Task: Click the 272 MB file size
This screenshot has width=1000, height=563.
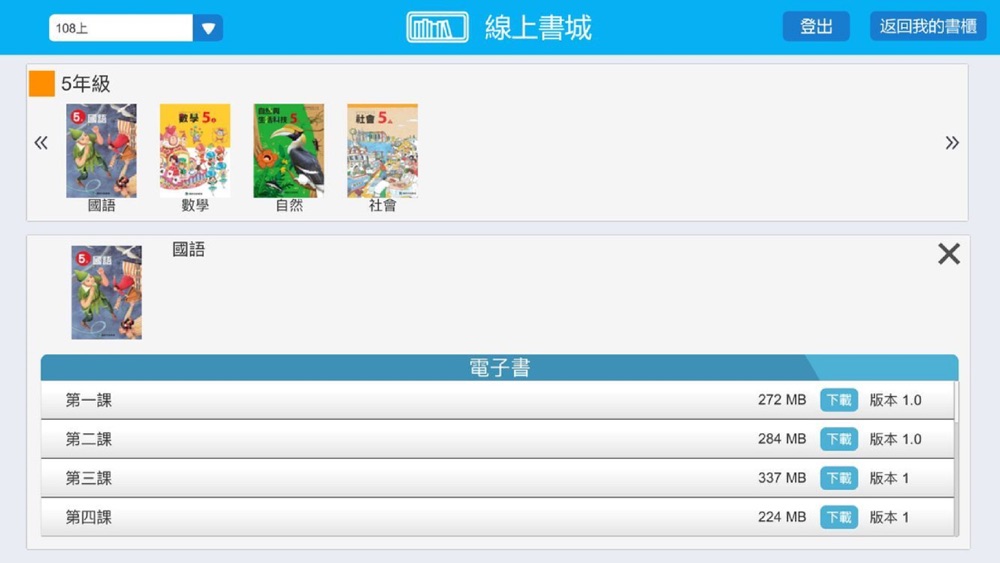Action: click(x=782, y=400)
